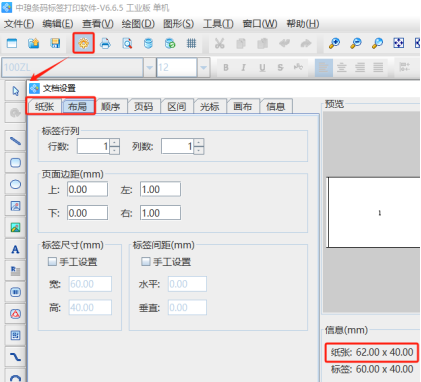Select the ellipse drawing tool

click(x=15, y=184)
